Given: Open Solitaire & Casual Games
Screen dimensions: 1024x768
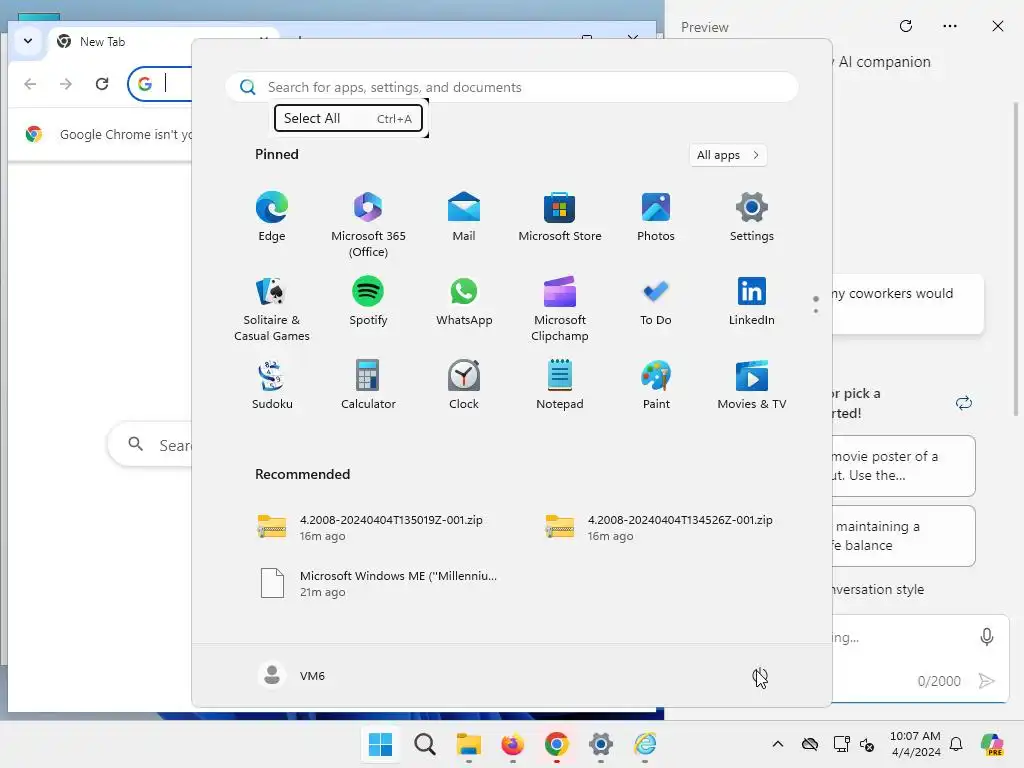Looking at the screenshot, I should [272, 309].
